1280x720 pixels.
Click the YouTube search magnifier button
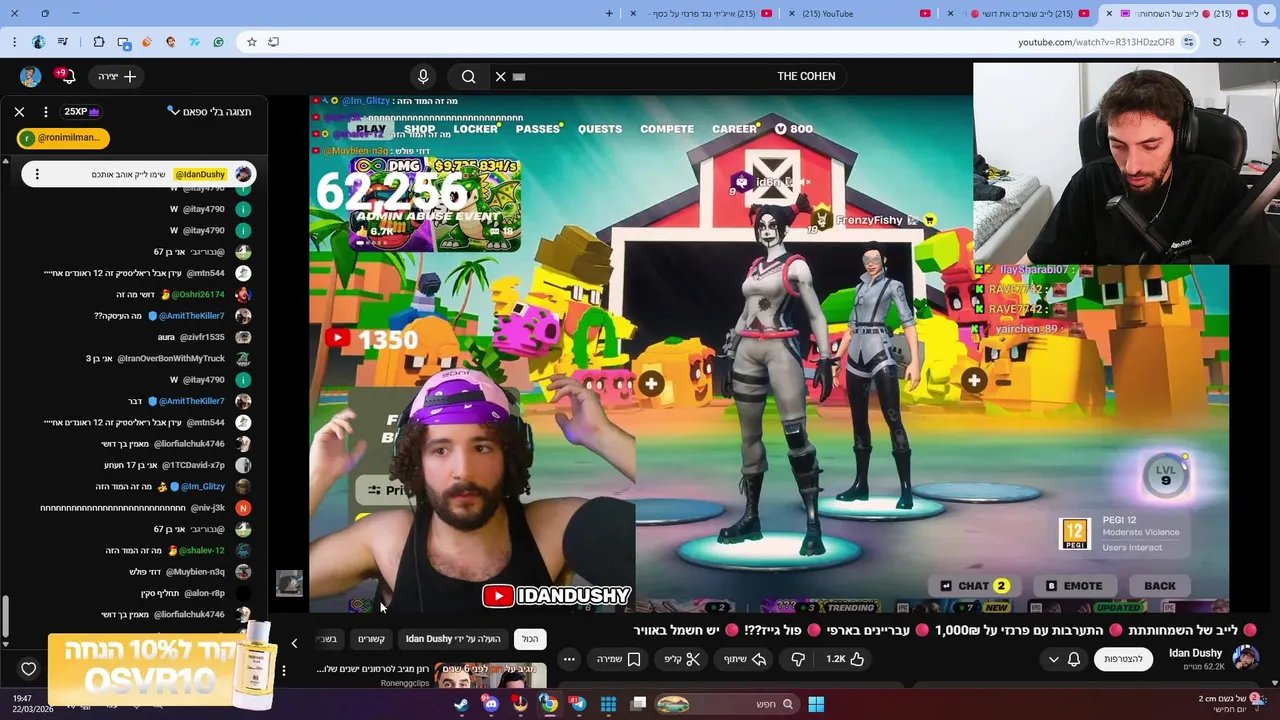click(468, 76)
